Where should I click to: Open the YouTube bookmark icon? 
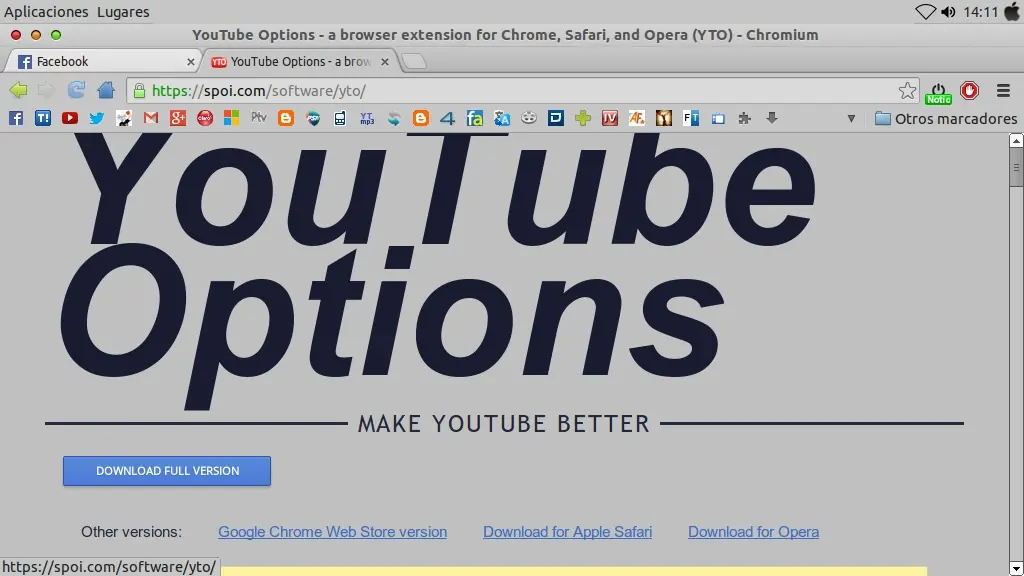[x=70, y=118]
